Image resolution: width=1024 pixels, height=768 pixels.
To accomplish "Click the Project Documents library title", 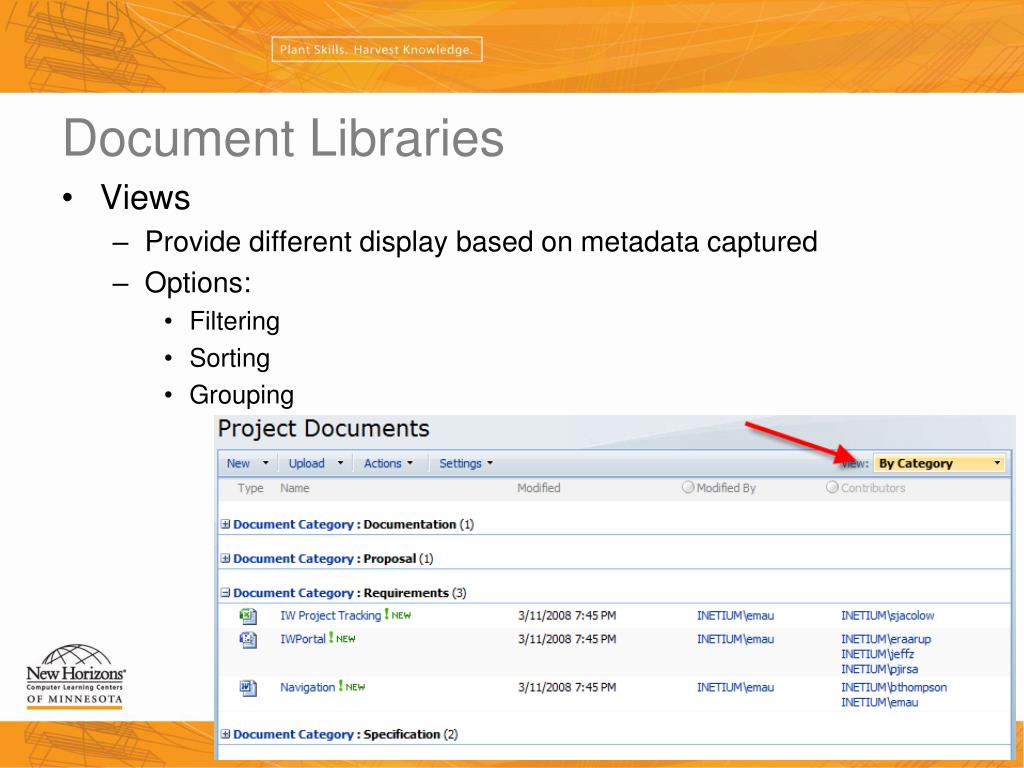I will pyautogui.click(x=323, y=428).
